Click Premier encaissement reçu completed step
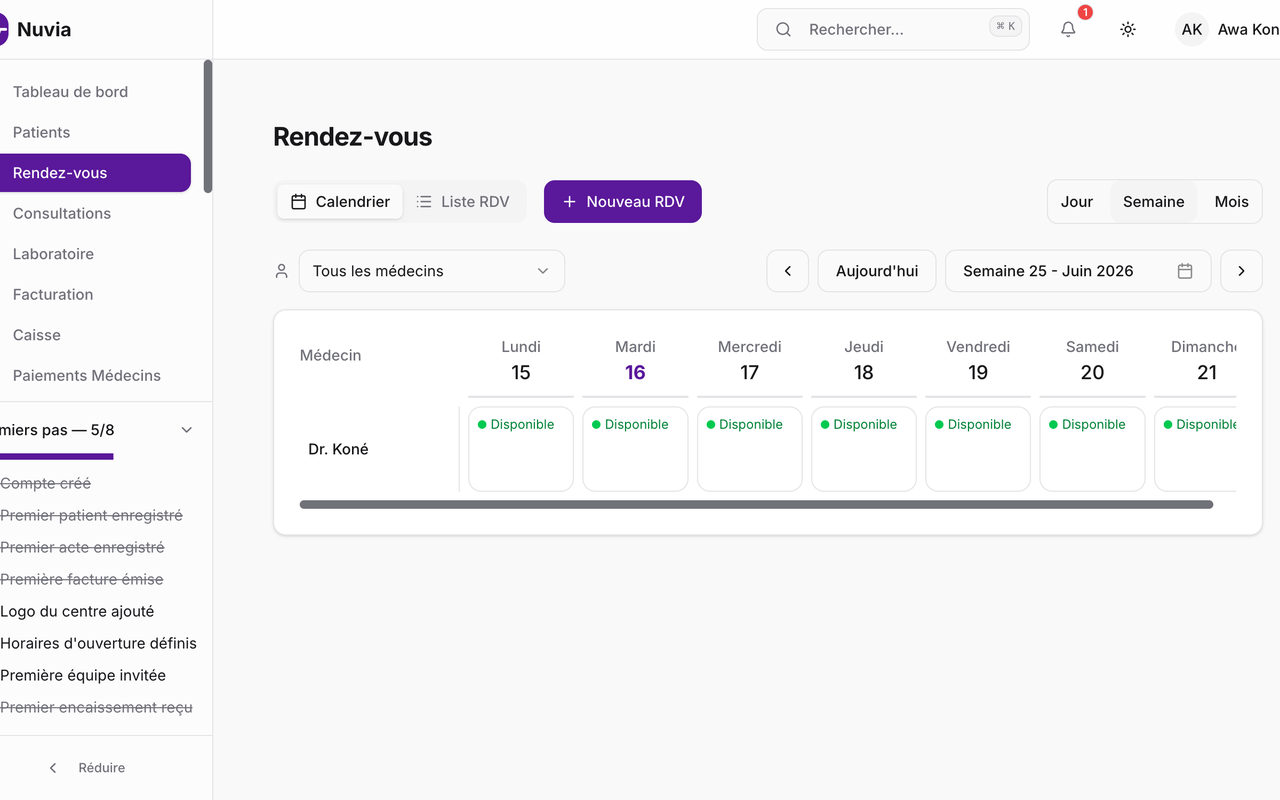1280x800 pixels. (96, 707)
